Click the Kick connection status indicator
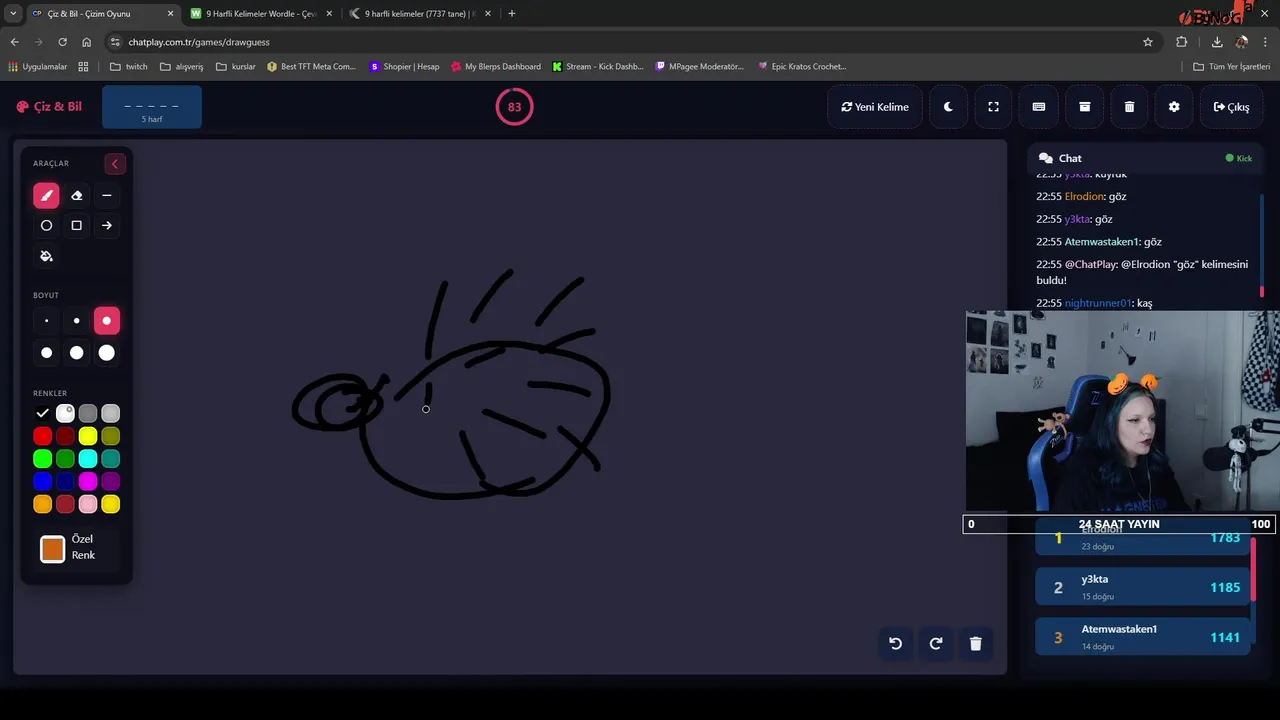The width and height of the screenshot is (1280, 720). tap(1239, 158)
